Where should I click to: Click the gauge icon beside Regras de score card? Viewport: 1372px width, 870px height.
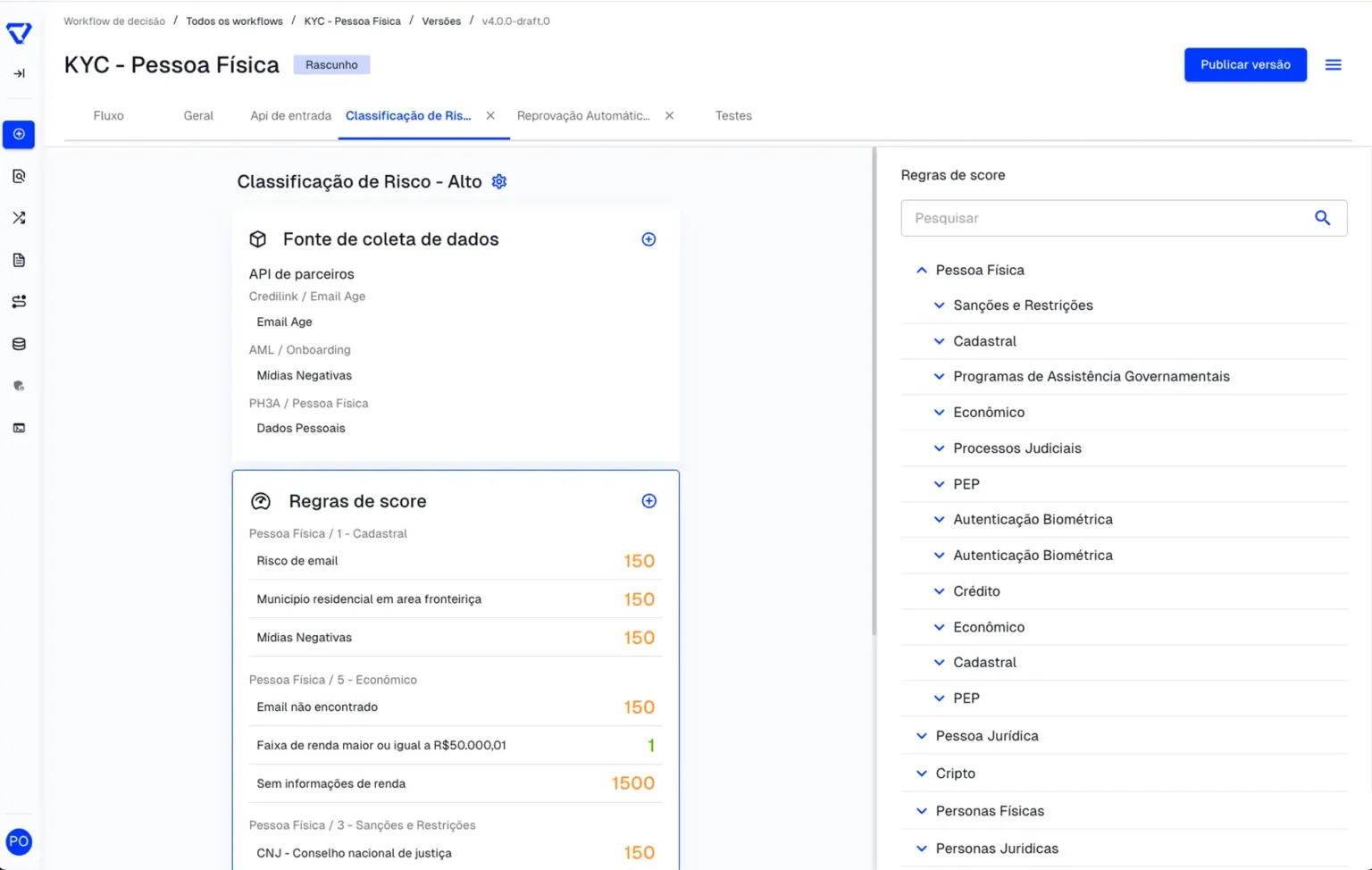coord(260,501)
